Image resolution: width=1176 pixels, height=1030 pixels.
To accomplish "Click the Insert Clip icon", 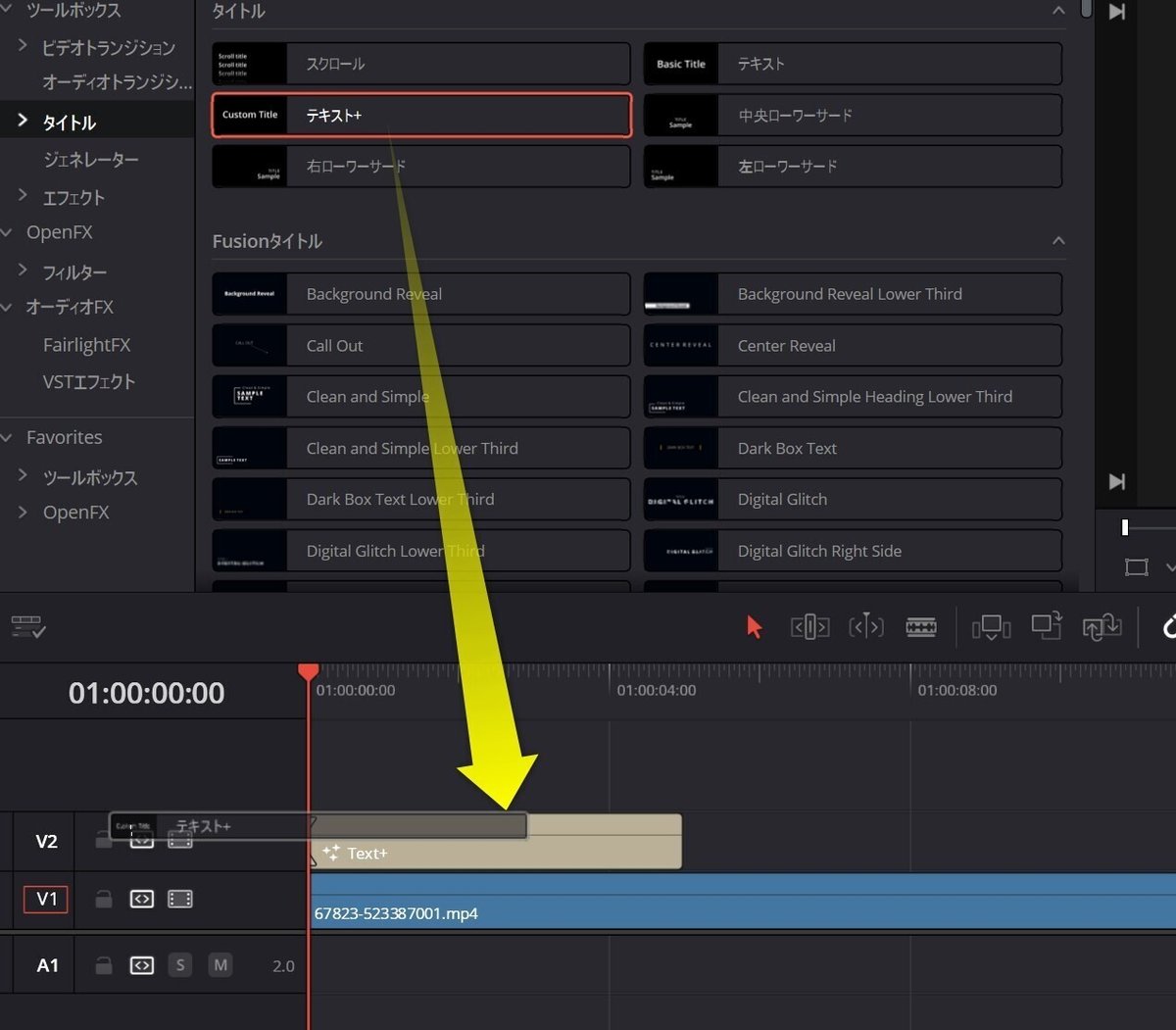I will pyautogui.click(x=991, y=627).
